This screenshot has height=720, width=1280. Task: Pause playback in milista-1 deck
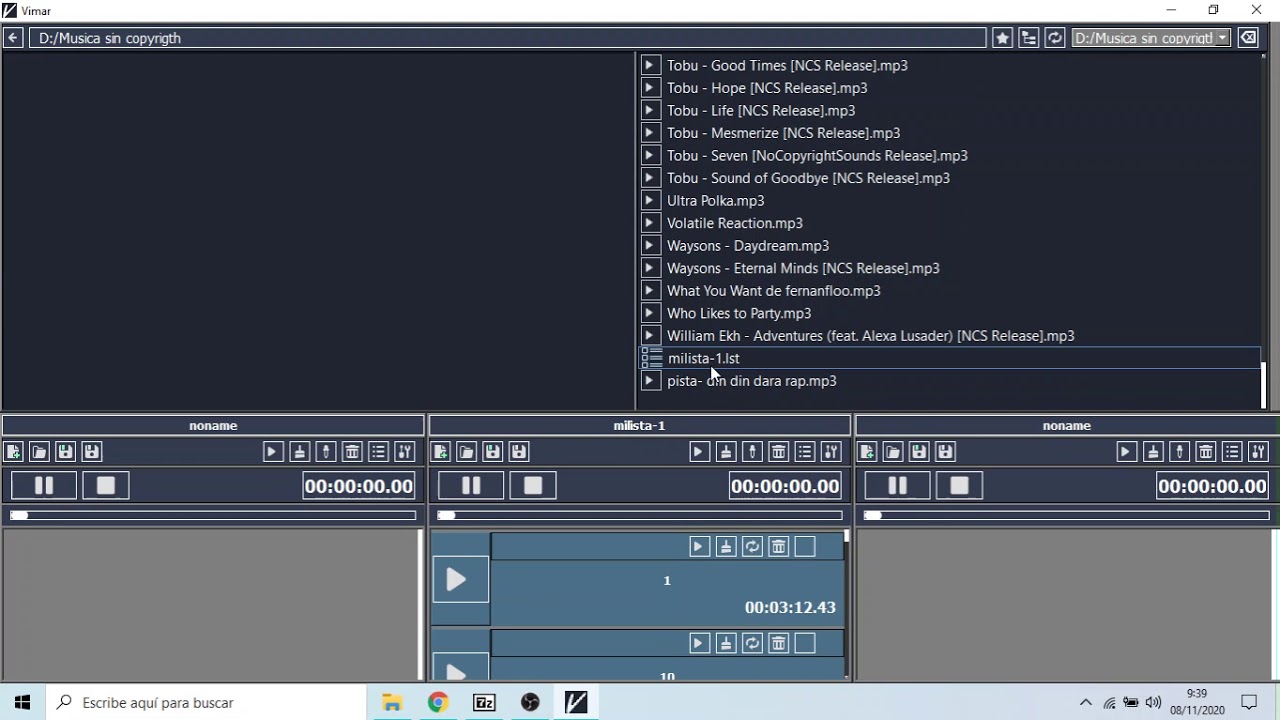[x=471, y=486]
